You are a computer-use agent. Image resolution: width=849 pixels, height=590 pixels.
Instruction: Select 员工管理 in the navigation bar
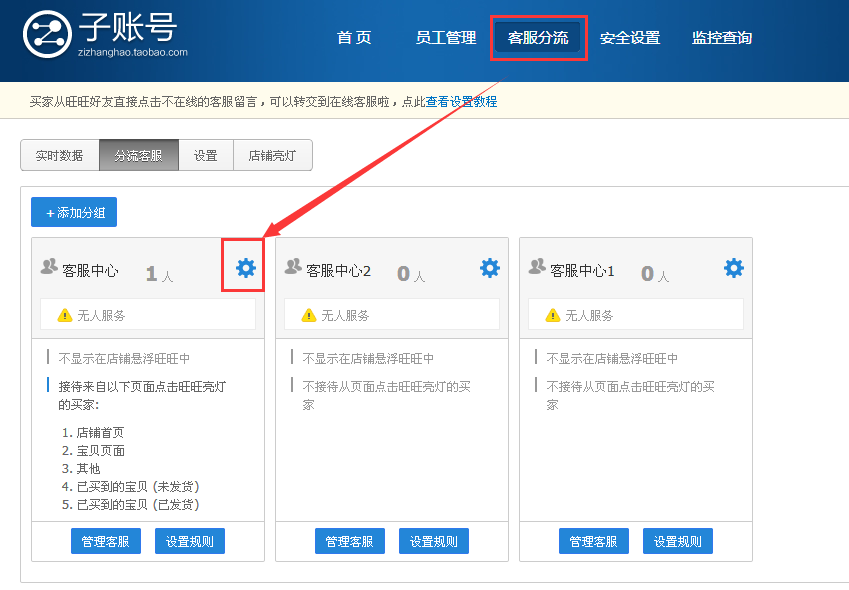[x=444, y=37]
